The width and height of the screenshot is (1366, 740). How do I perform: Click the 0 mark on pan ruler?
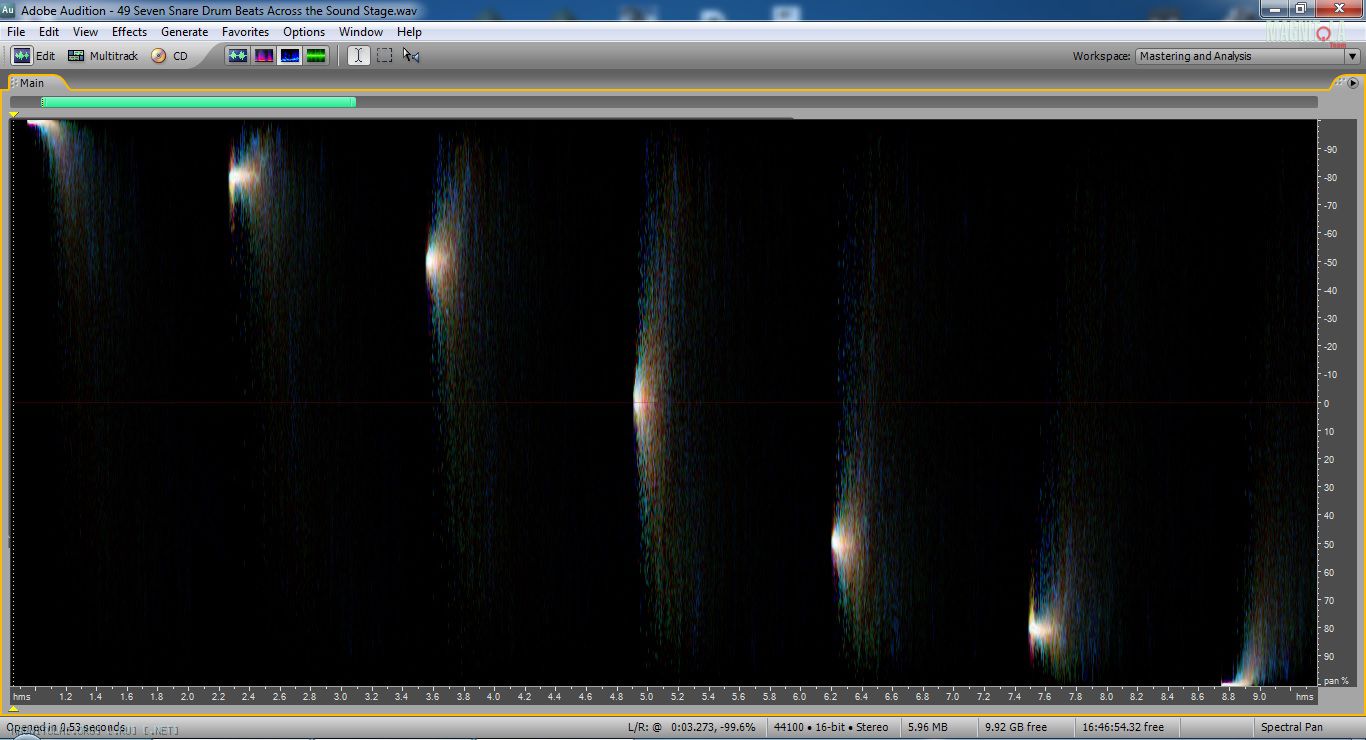(1326, 403)
